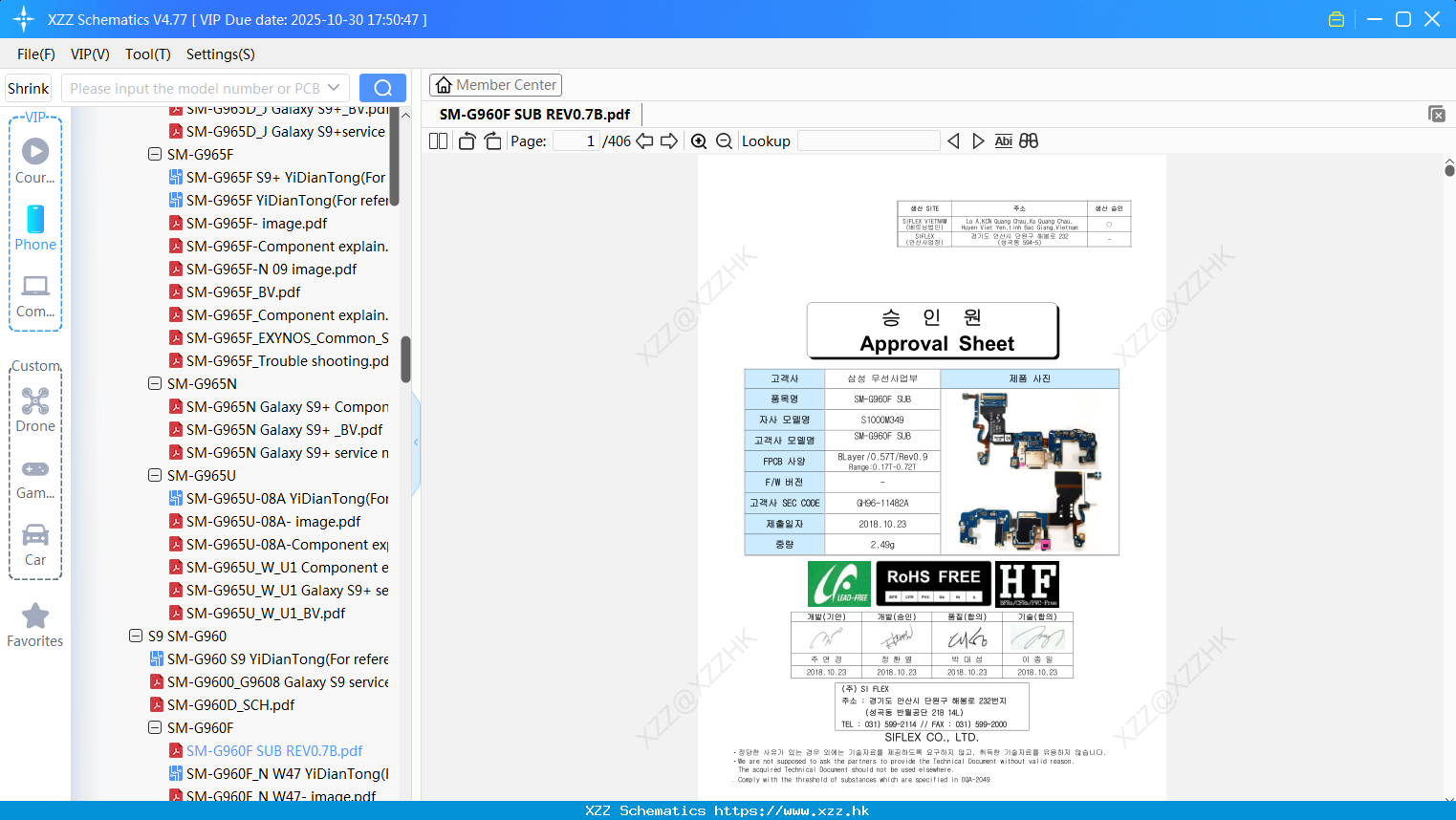Collapse the side panel splitter handle
The image size is (1456, 820).
click(x=416, y=442)
